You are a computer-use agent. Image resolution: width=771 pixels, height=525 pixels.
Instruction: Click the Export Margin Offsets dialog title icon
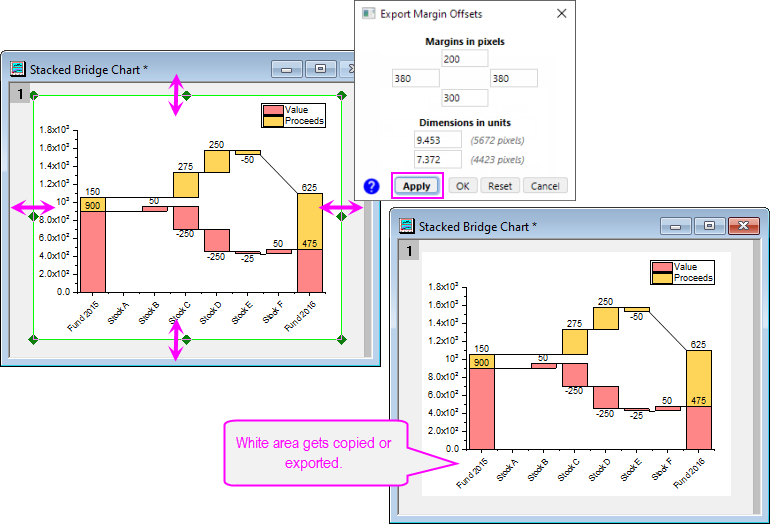tap(366, 14)
